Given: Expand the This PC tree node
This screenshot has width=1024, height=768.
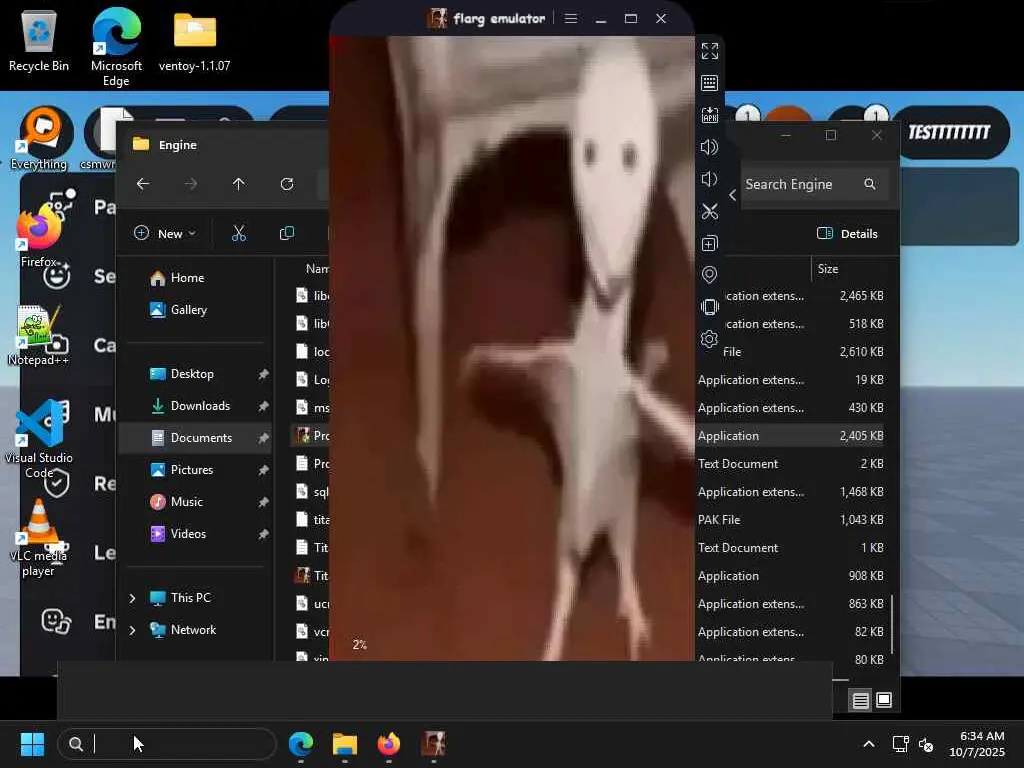Looking at the screenshot, I should pos(132,598).
